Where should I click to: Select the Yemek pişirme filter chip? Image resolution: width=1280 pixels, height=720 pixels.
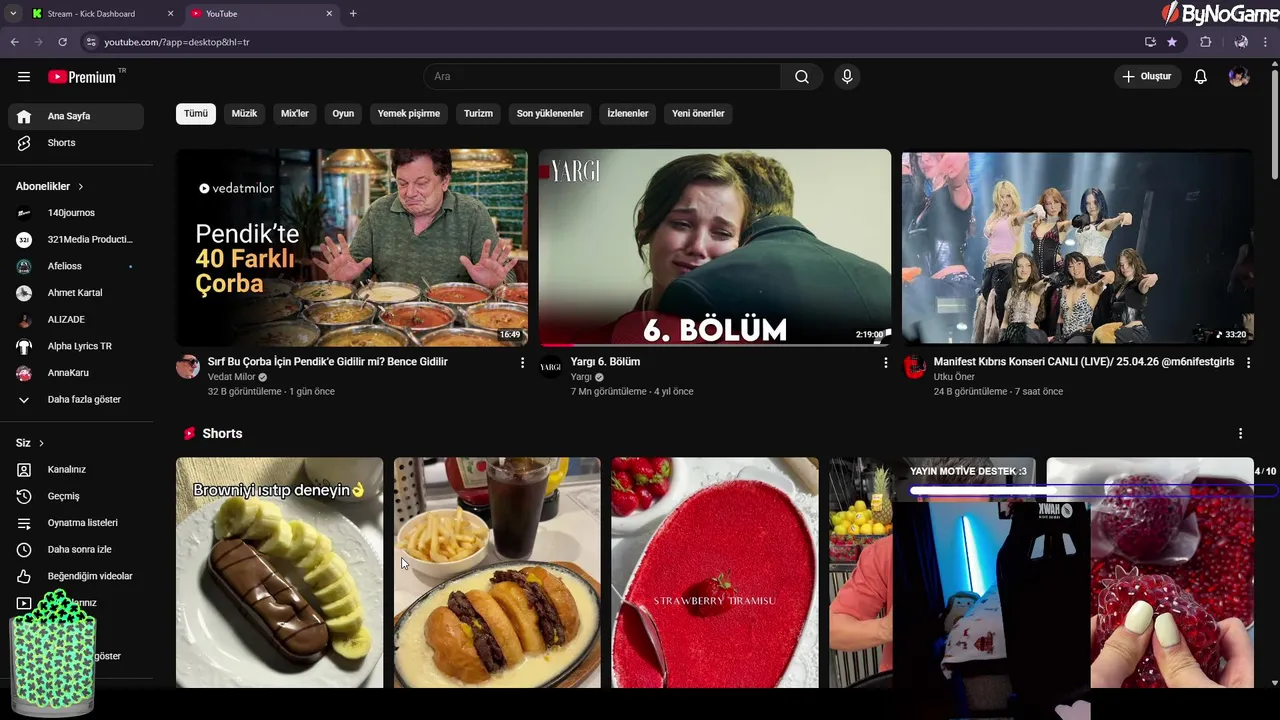[x=409, y=114]
